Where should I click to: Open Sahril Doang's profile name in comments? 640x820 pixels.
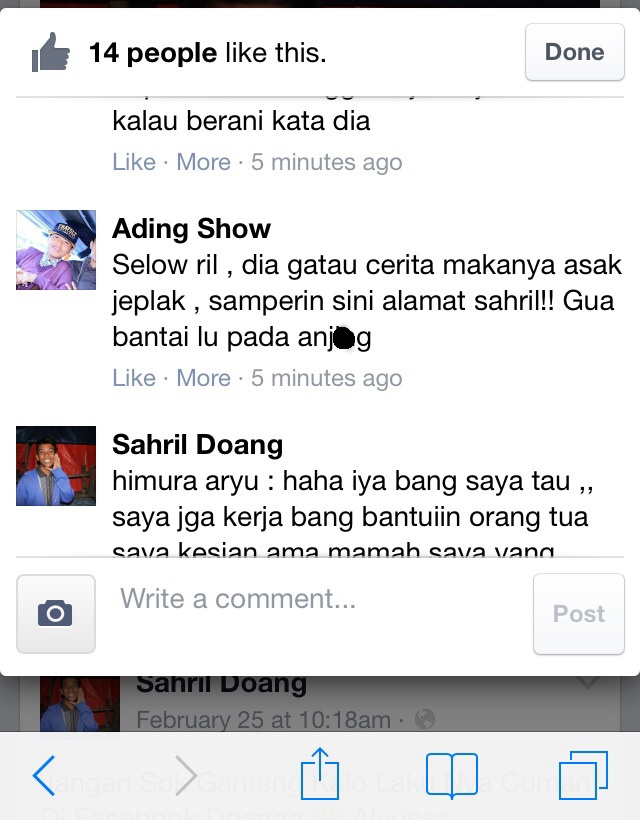pos(198,445)
